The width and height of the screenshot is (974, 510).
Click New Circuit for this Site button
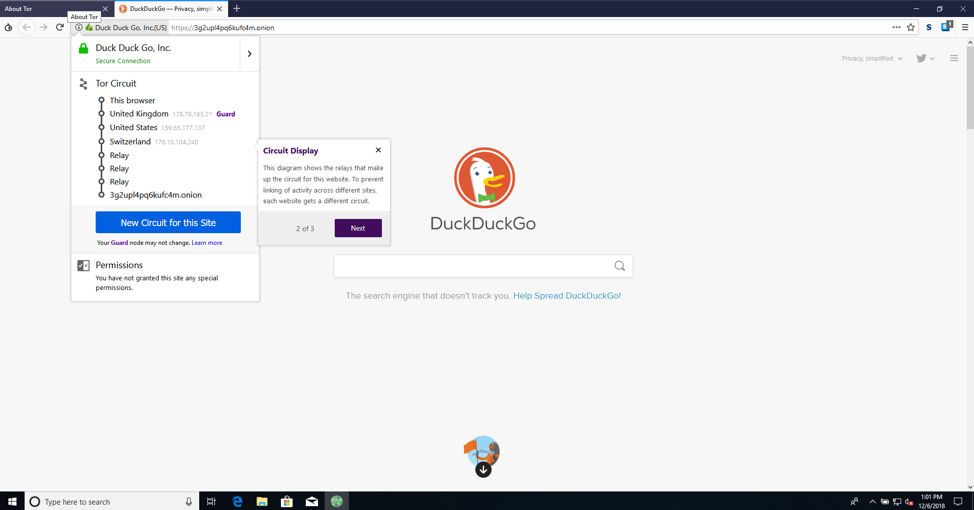click(x=168, y=222)
